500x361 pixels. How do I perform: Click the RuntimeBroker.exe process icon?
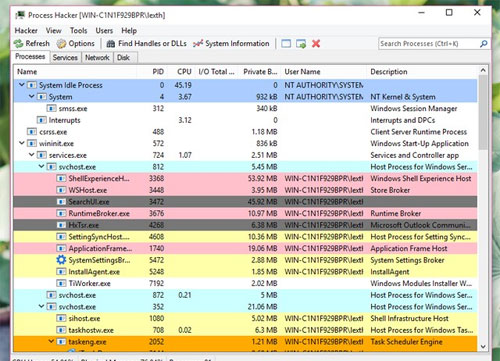click(x=61, y=213)
